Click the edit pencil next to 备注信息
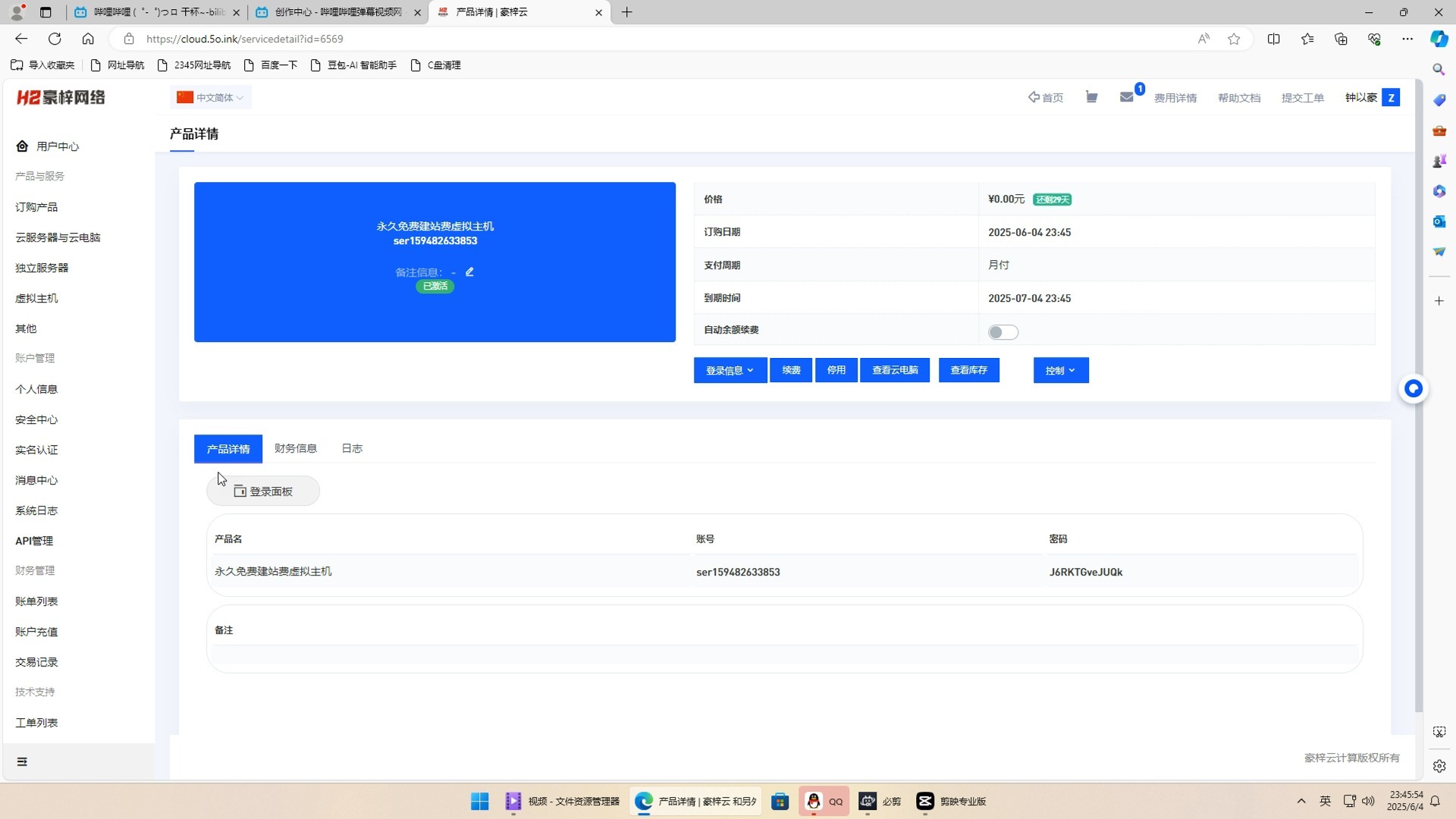Viewport: 1456px width, 819px height. (469, 271)
